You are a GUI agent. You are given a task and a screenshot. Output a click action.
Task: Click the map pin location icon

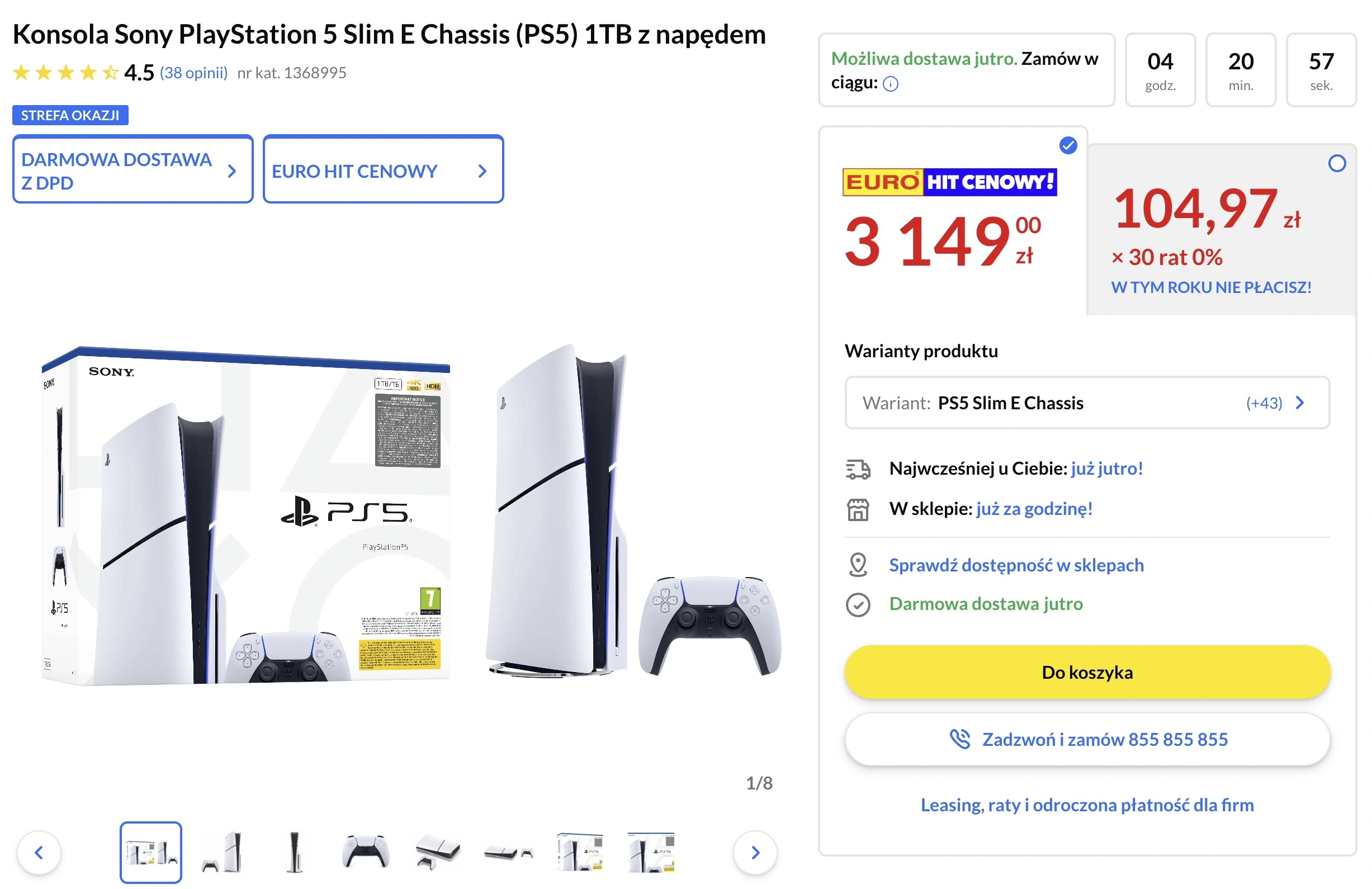pos(858,565)
